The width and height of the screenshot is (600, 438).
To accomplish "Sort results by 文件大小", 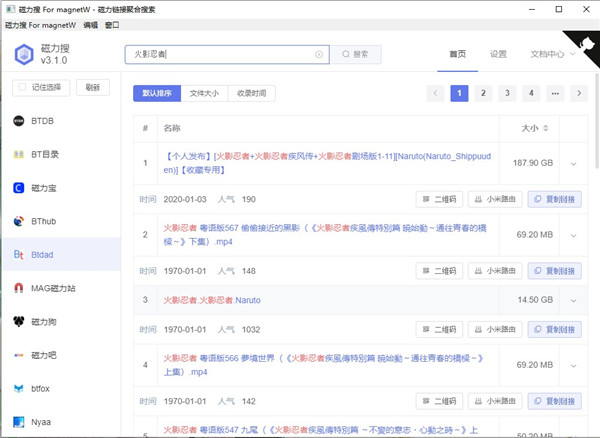I will (204, 93).
